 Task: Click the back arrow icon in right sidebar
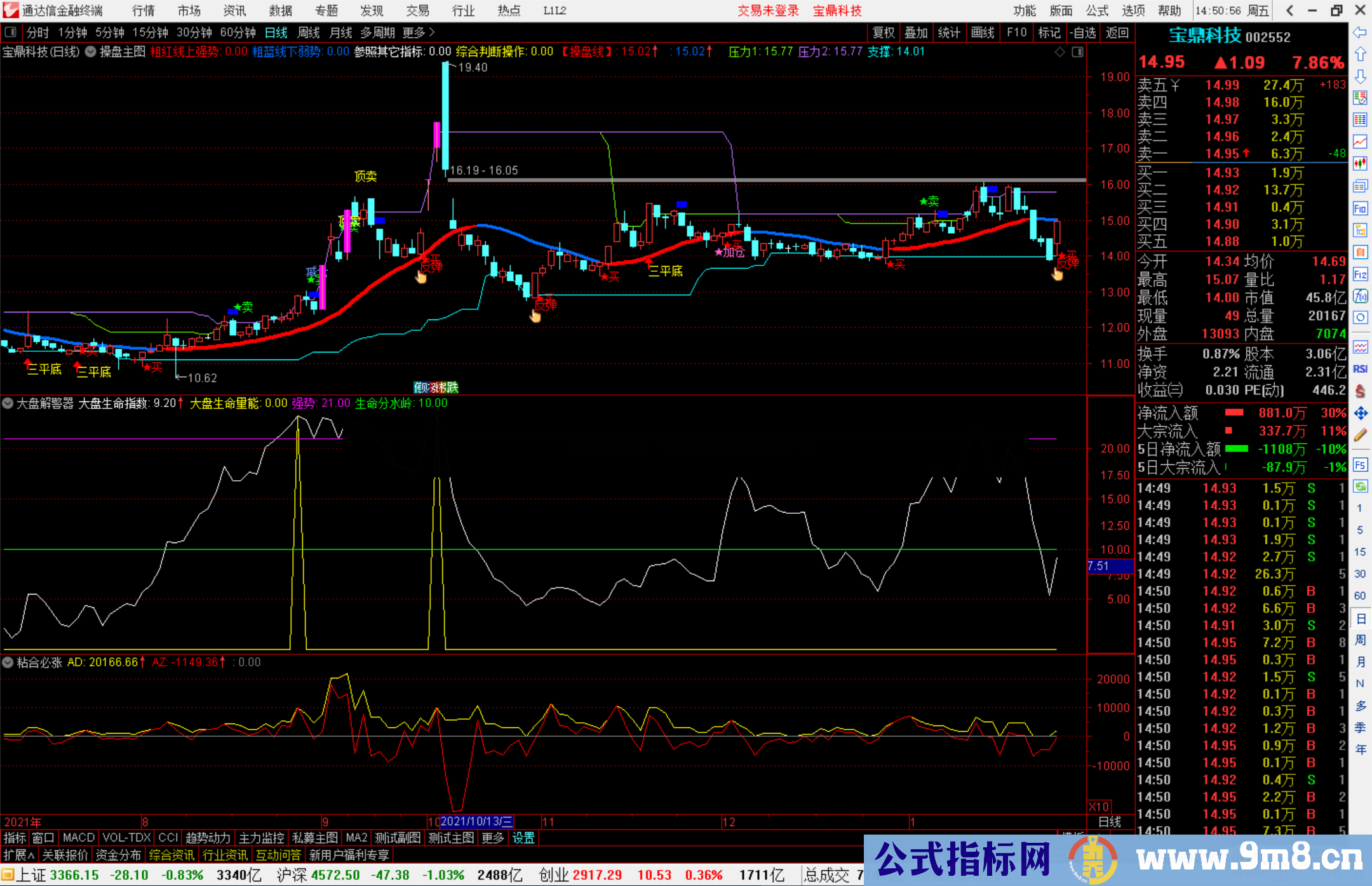point(1360,32)
